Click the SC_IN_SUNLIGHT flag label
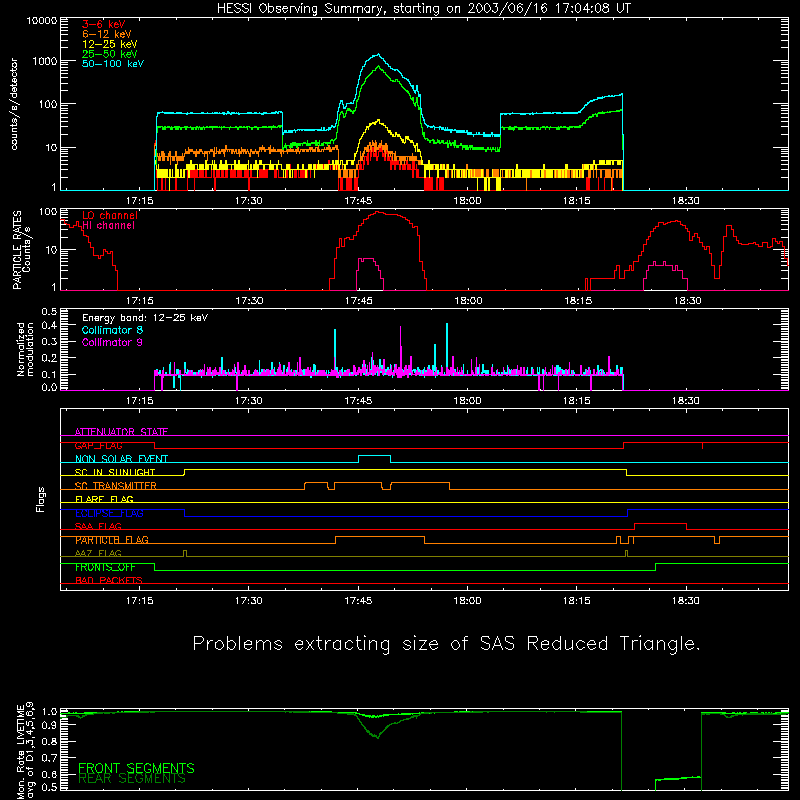This screenshot has width=800, height=800. (x=115, y=472)
